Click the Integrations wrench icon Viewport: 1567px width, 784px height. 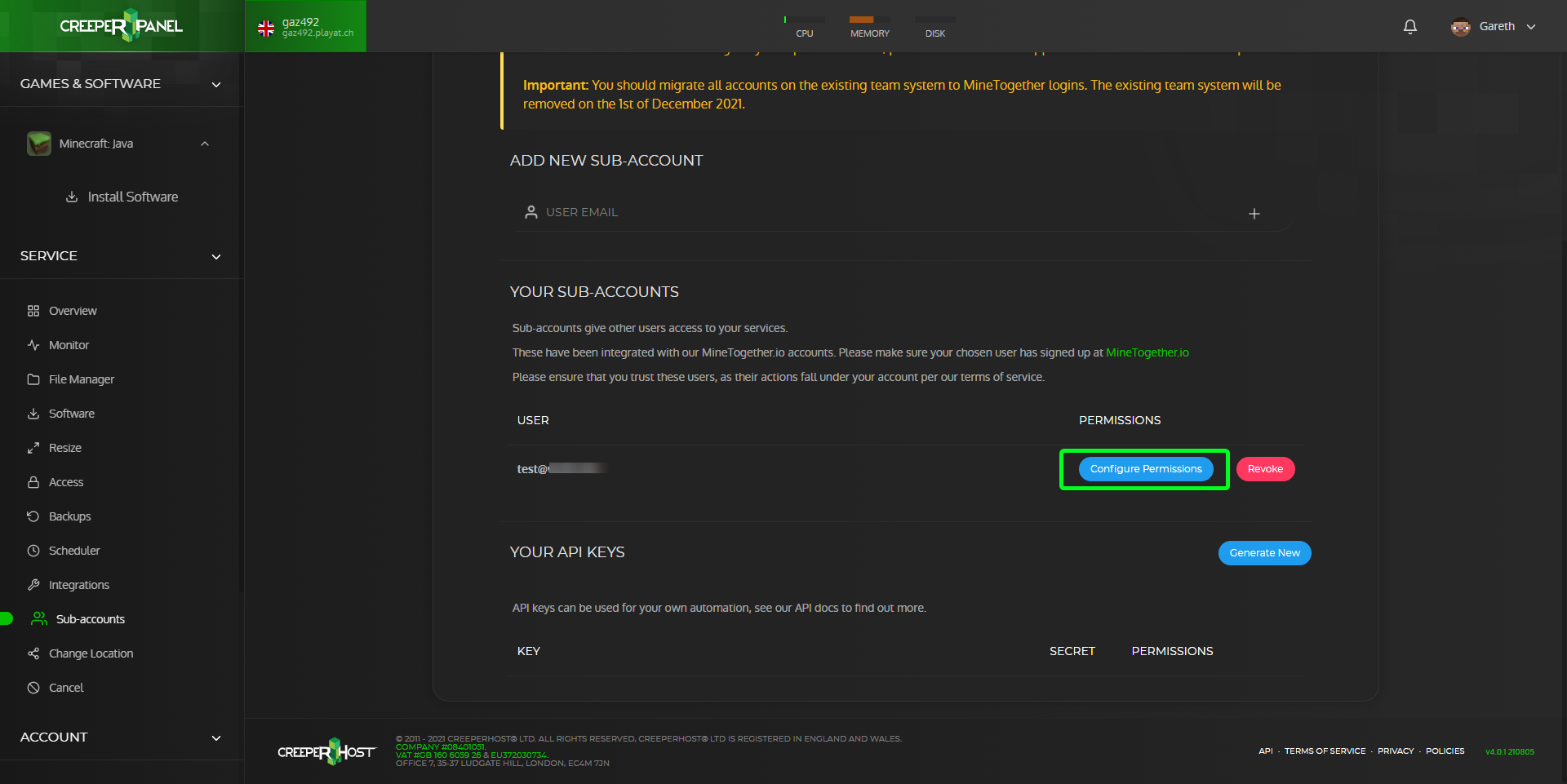tap(33, 585)
